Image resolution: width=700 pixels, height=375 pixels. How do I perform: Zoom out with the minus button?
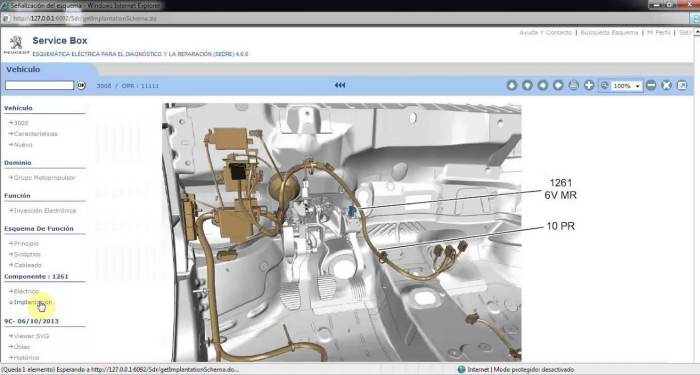651,85
